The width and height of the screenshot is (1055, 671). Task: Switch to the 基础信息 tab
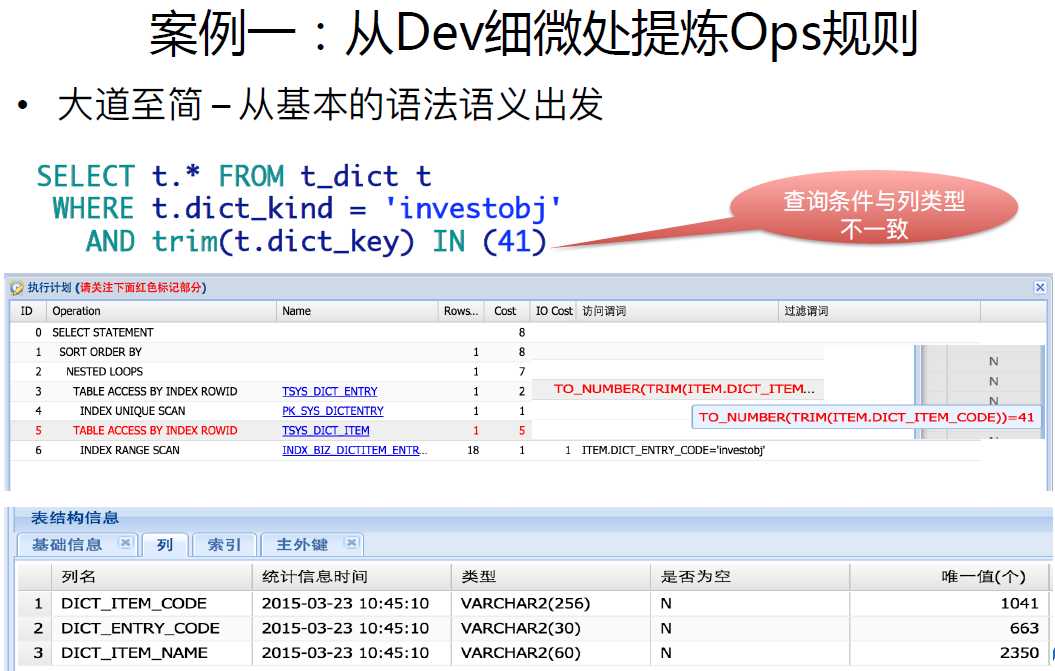[67, 544]
